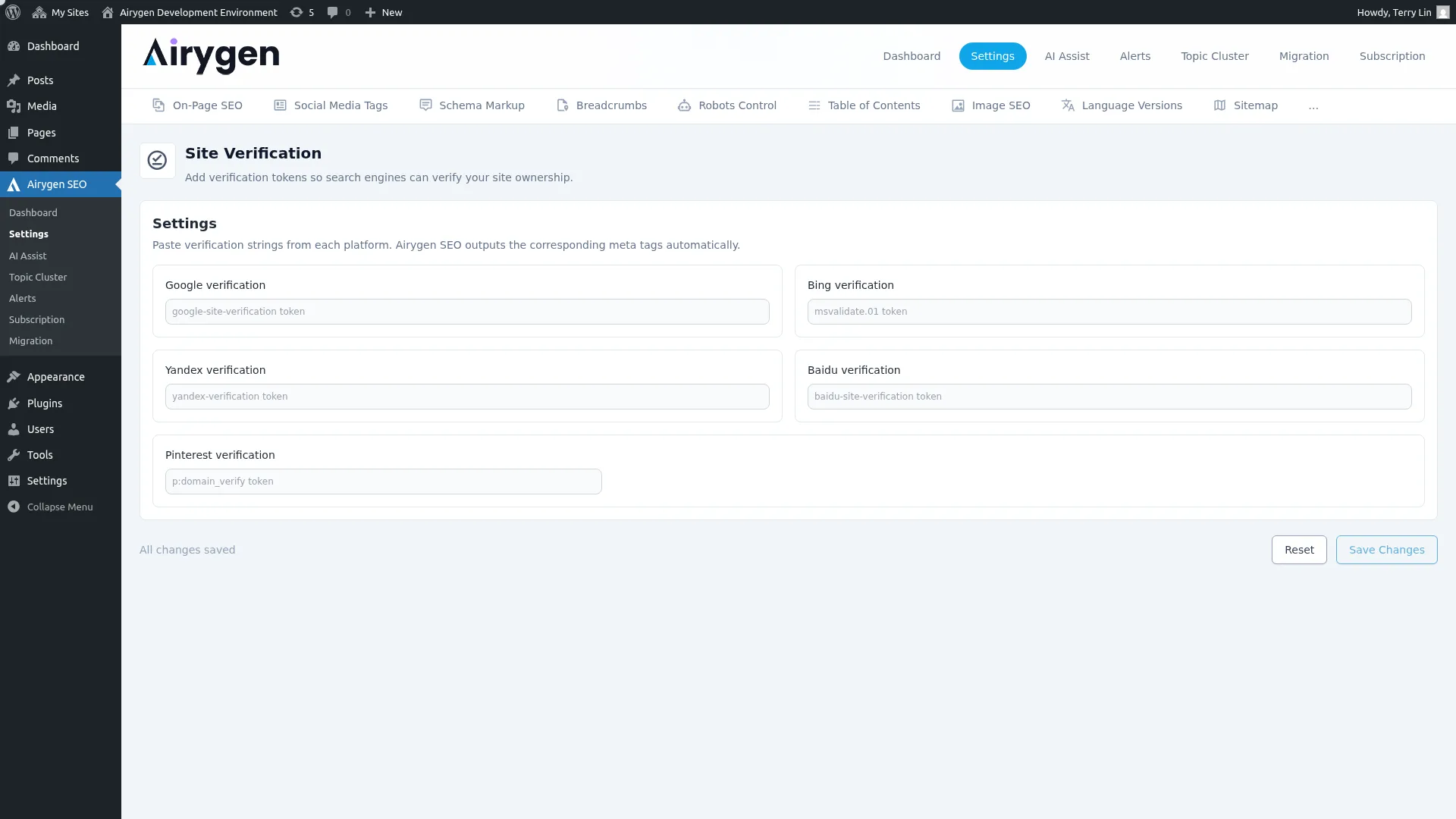1456x819 pixels.
Task: Focus the Yandex verification token field
Action: pyautogui.click(x=467, y=397)
